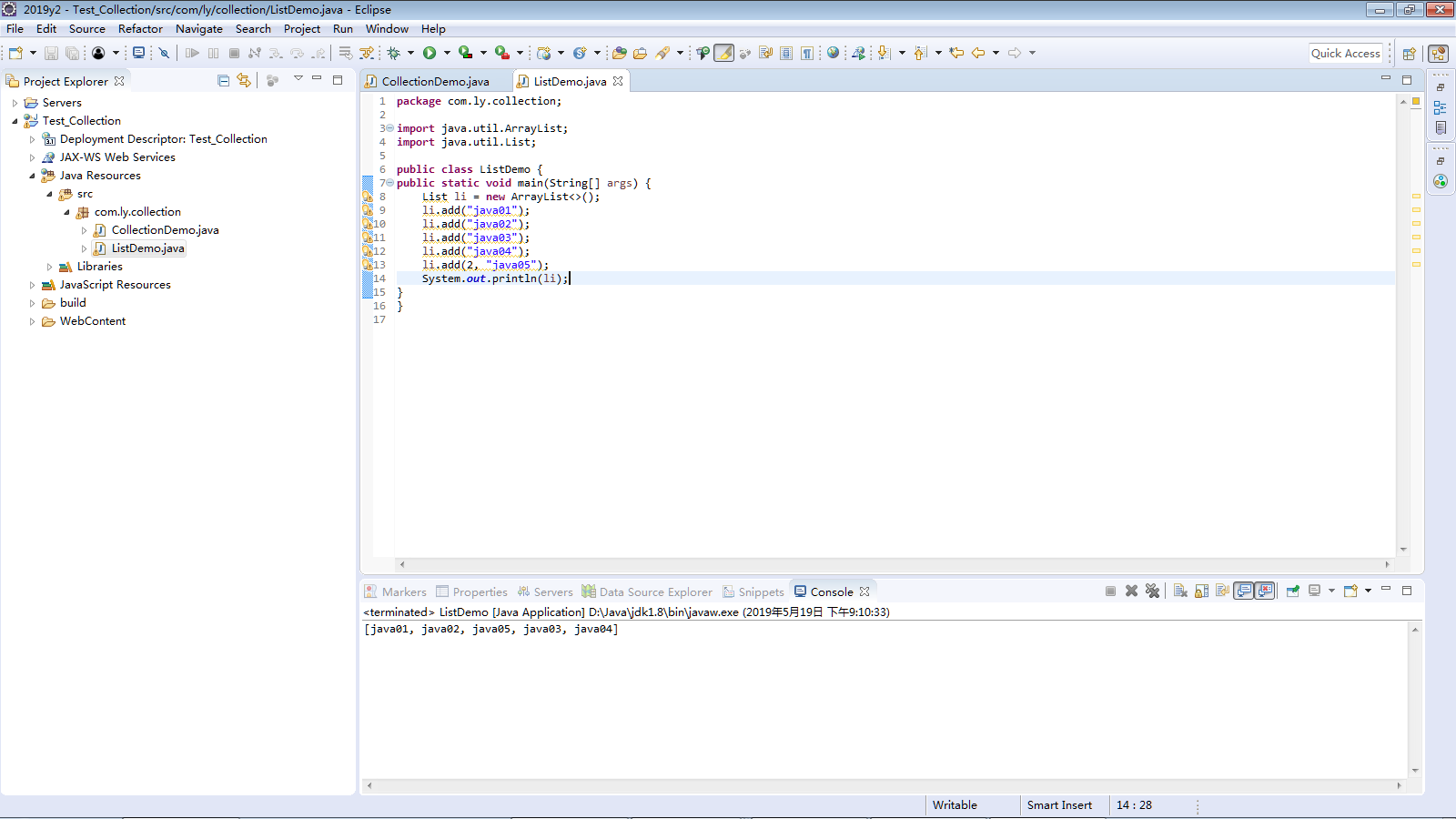Screen dimensions: 1456x819
Task: Open the Window menu
Action: click(x=387, y=29)
